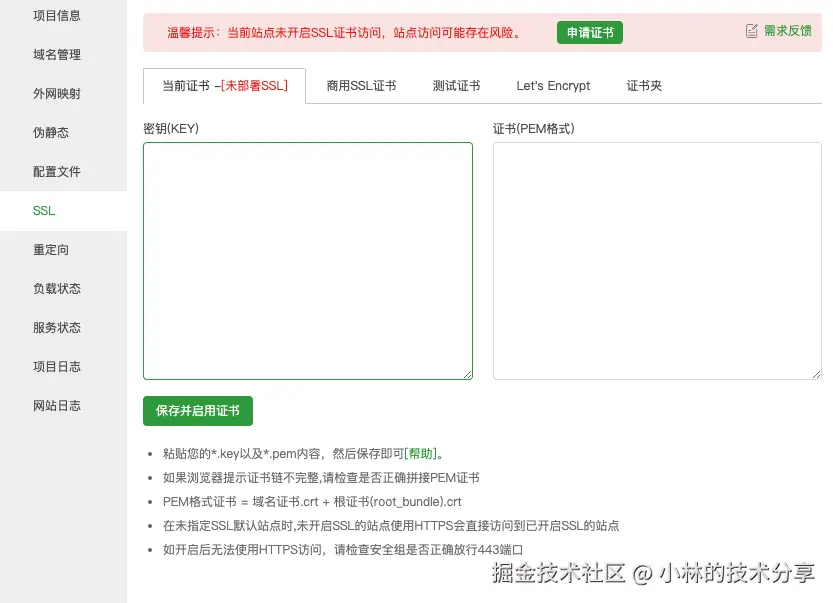Switch to the 测试证书 tab
This screenshot has width=833, height=603.
pos(456,86)
